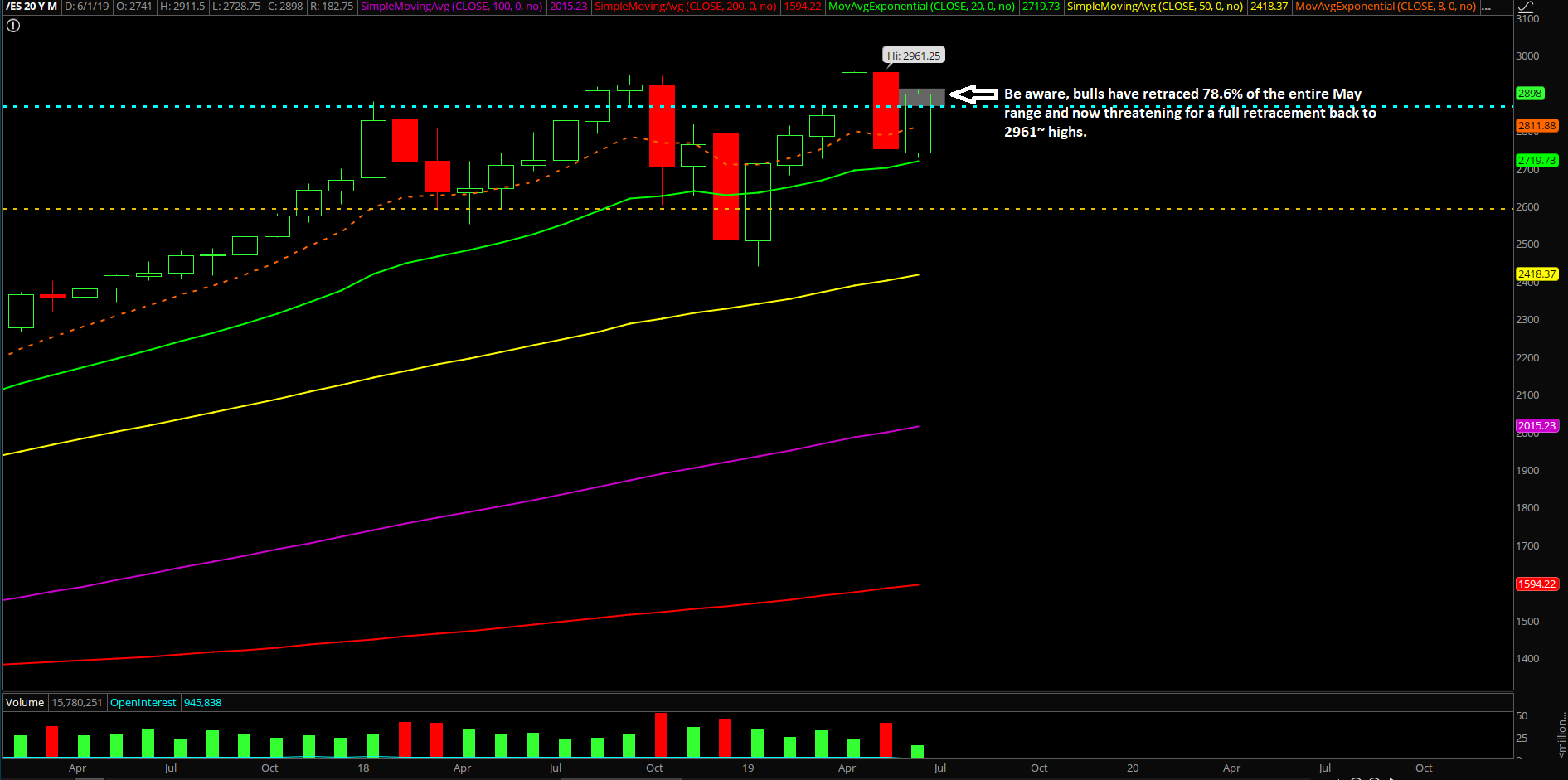
Task: Click the yellow 2418.37 price tag
Action: point(1537,274)
